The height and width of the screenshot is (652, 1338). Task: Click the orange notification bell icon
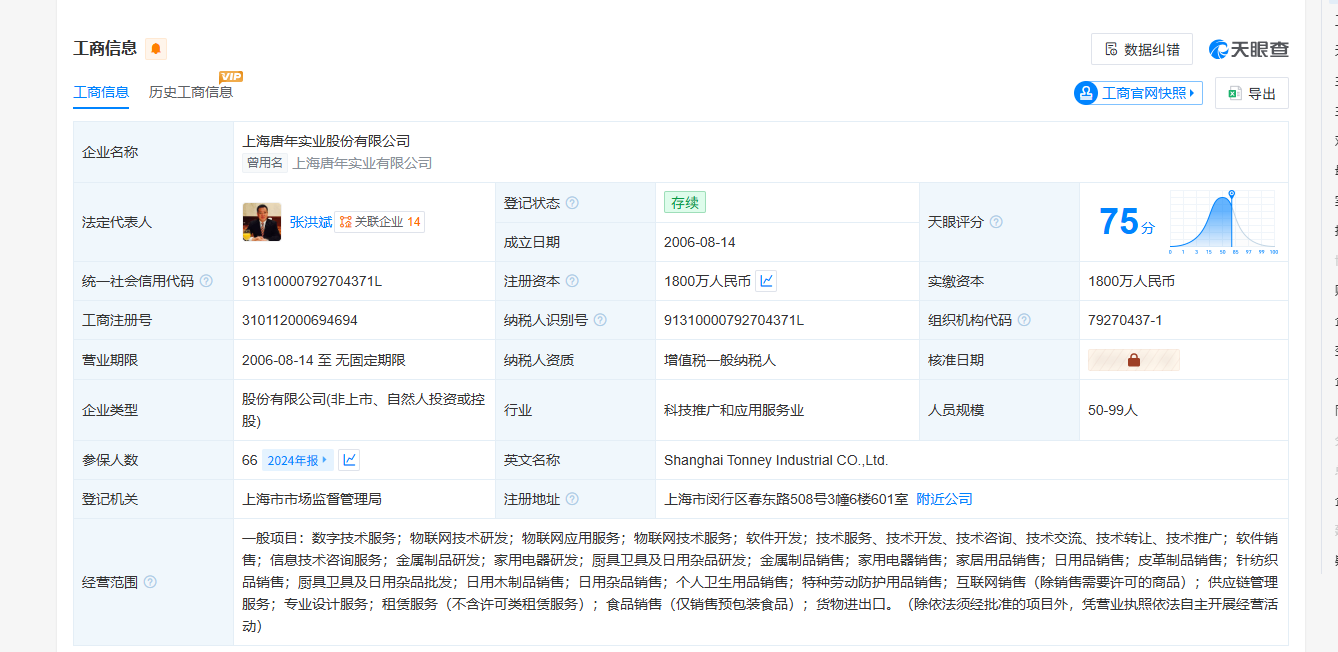coord(156,48)
